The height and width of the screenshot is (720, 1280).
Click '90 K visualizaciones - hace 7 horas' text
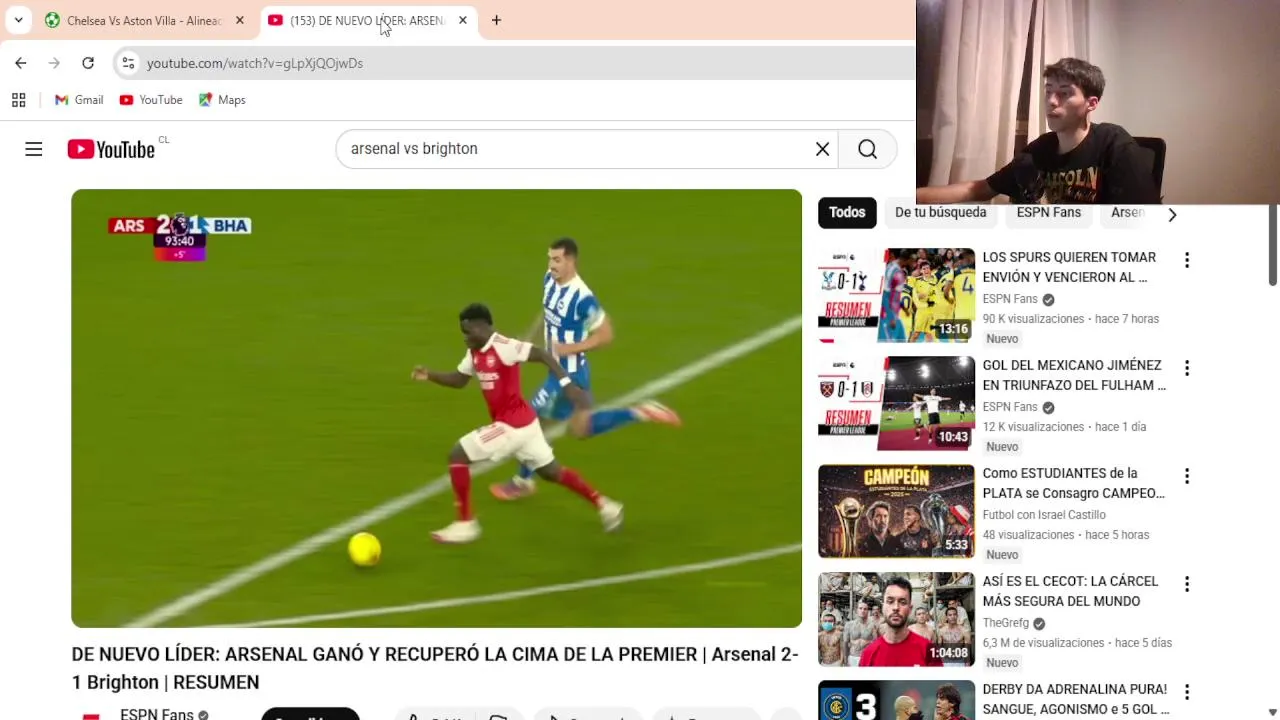1071,319
